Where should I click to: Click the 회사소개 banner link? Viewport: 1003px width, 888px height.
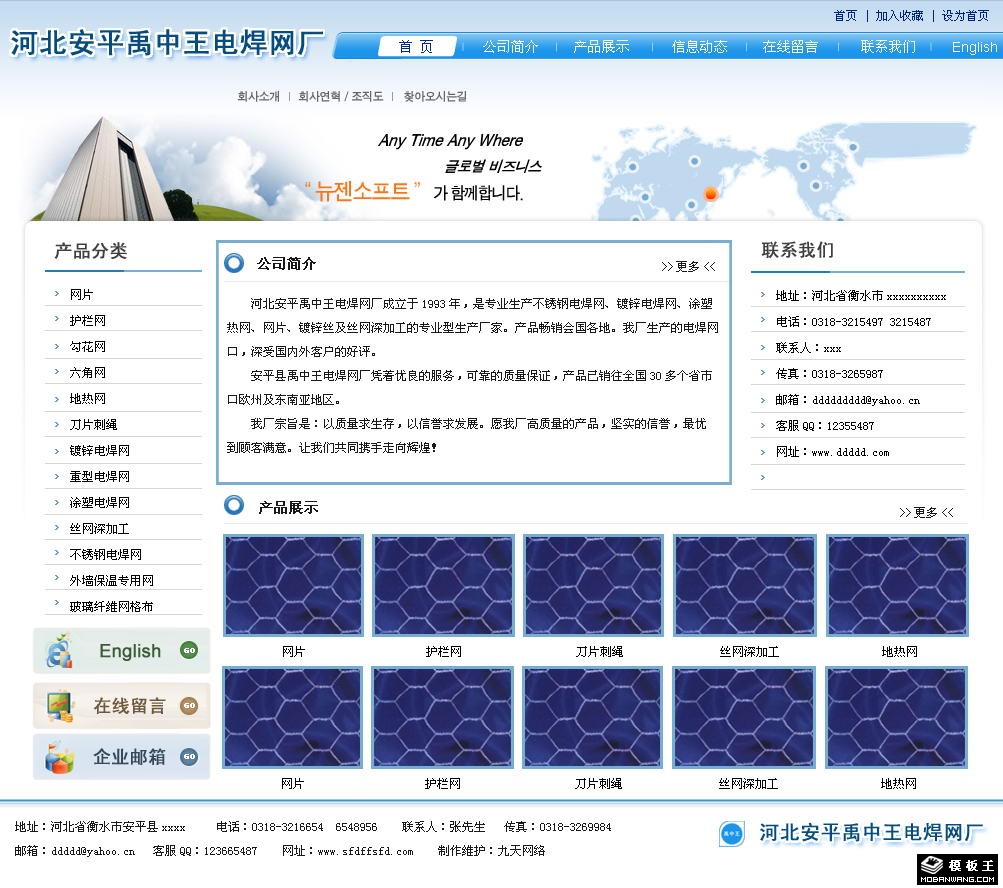tap(258, 96)
